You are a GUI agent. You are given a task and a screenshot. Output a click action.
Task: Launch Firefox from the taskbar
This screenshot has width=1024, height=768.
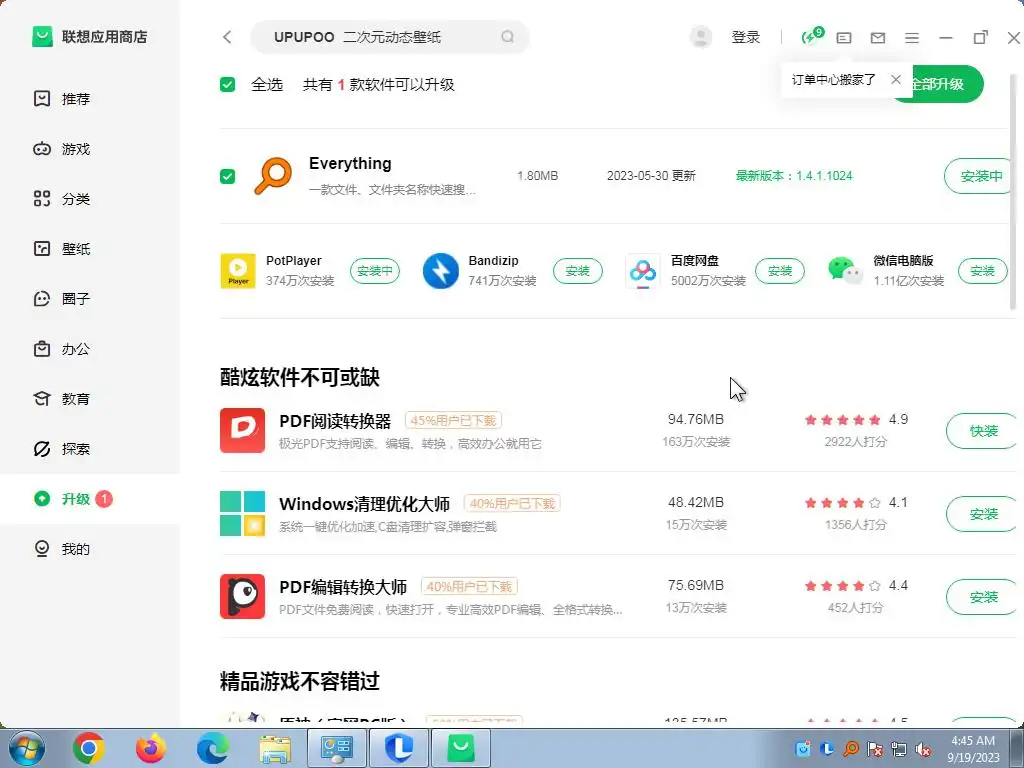[x=150, y=748]
